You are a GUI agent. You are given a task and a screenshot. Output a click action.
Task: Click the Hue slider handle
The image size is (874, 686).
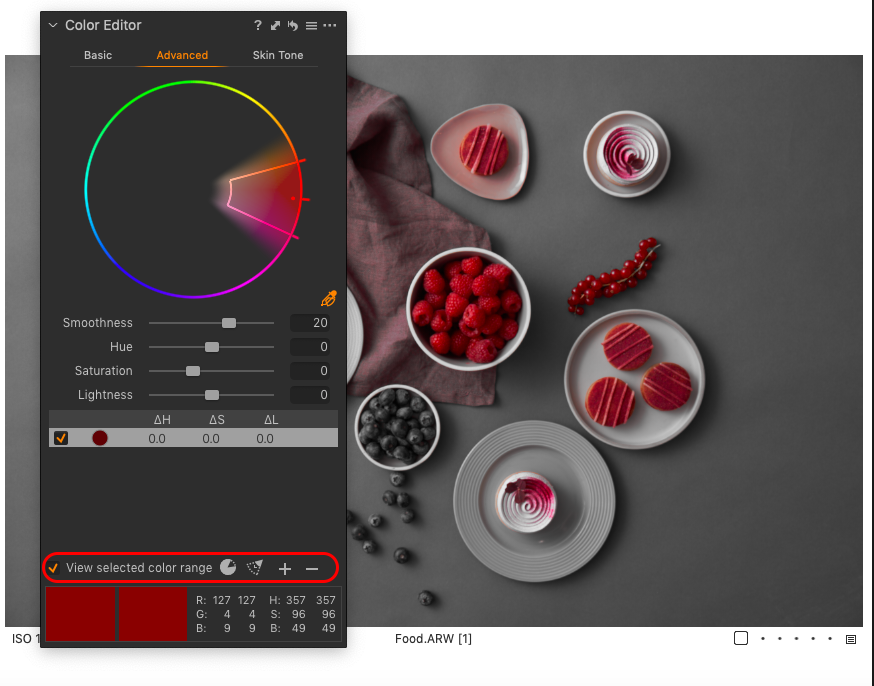[212, 347]
